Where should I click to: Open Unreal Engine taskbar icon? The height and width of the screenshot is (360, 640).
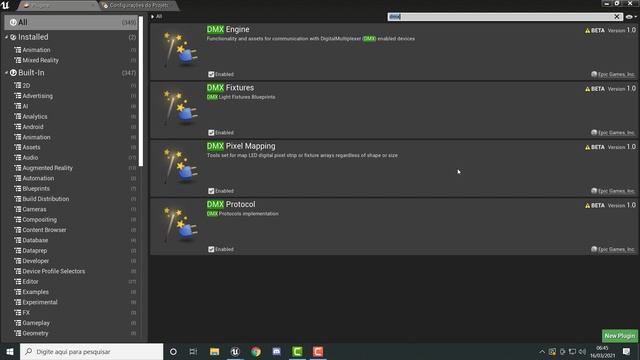click(235, 351)
